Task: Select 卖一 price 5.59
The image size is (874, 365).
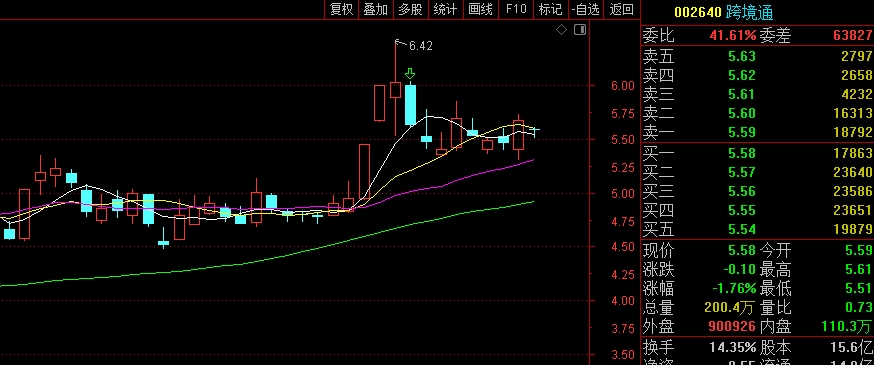Action: pyautogui.click(x=741, y=132)
